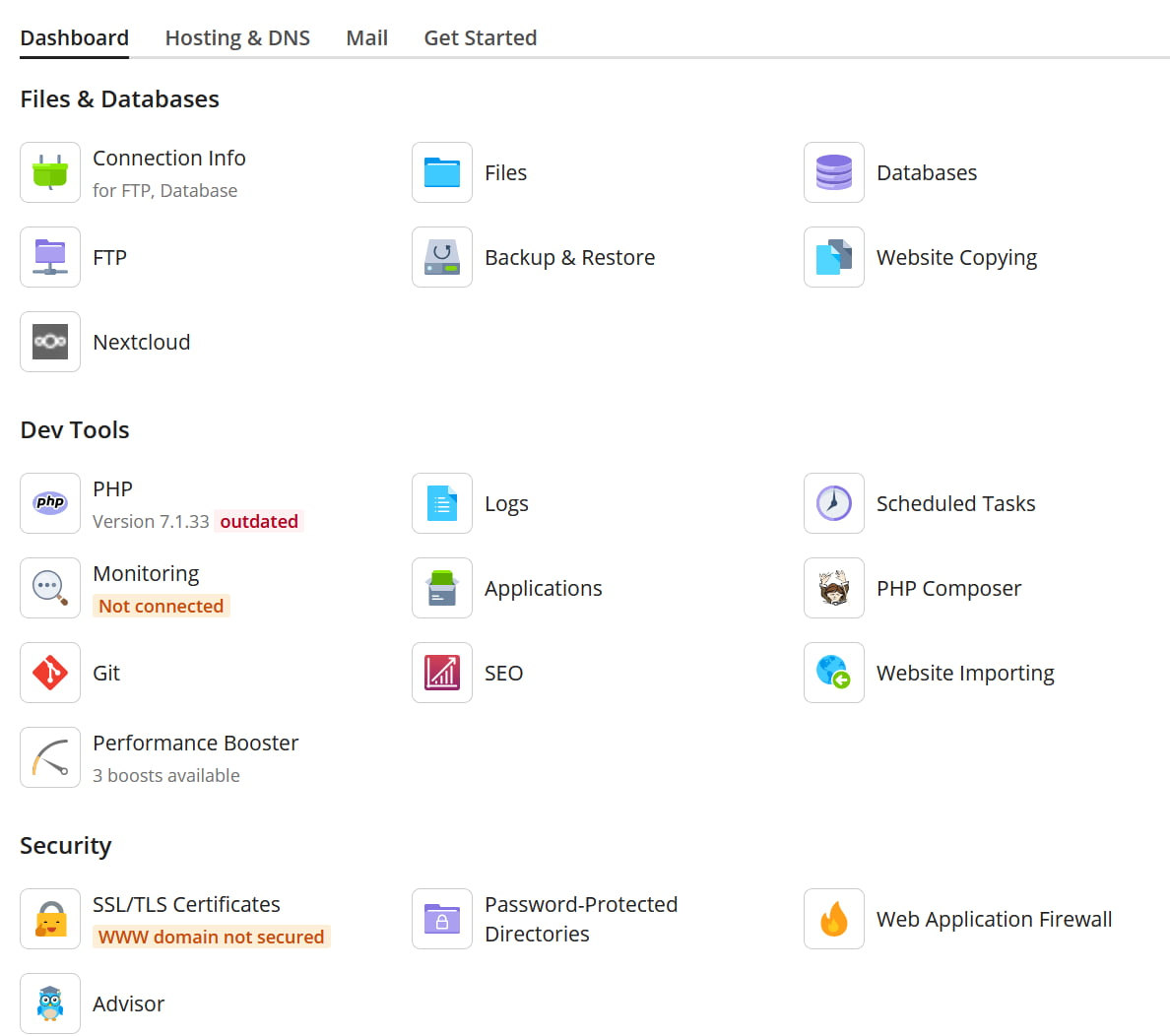Go to the Get Started tab
1170x1036 pixels.
tap(480, 38)
